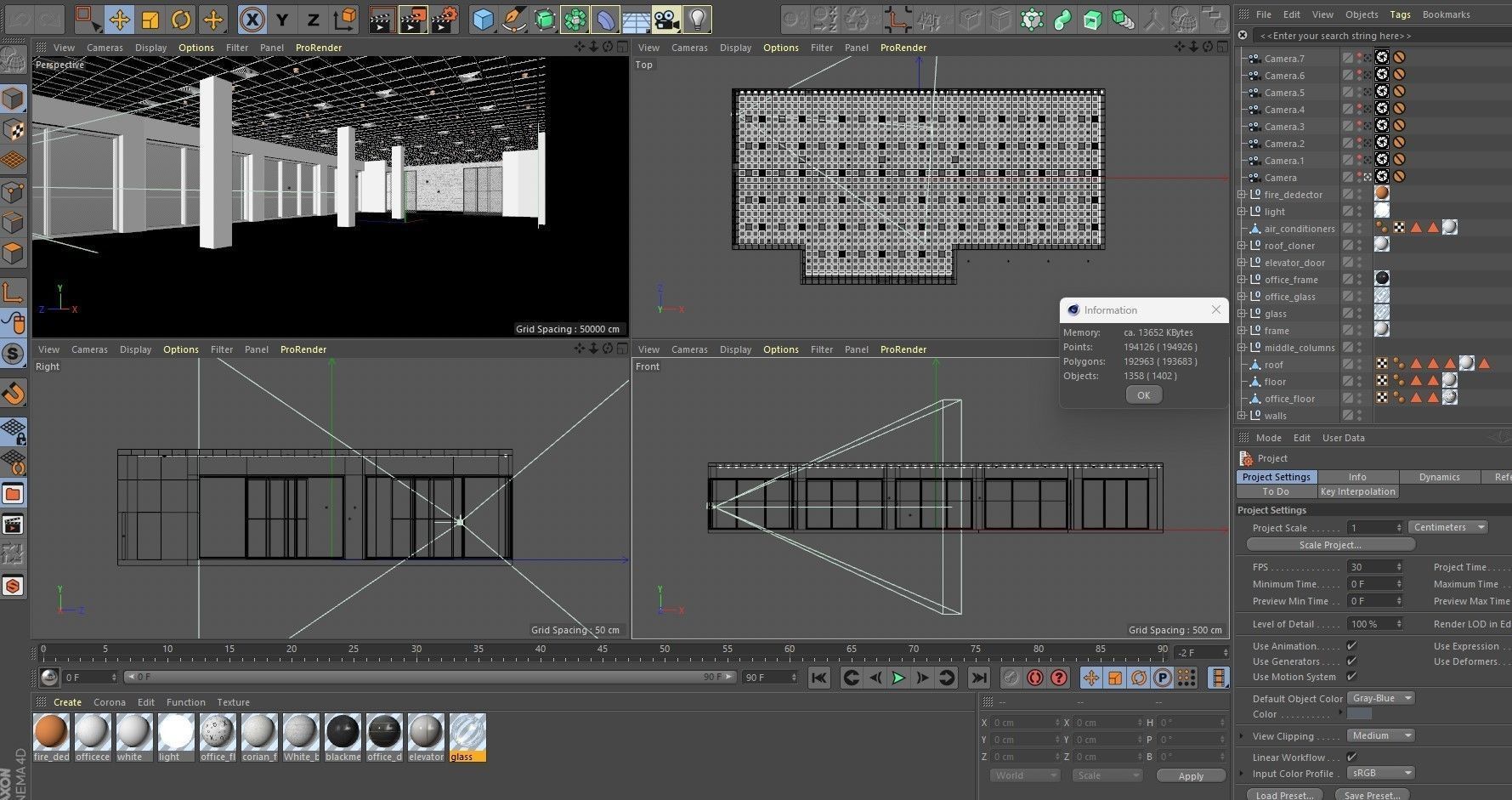This screenshot has height=800, width=1512.
Task: Add a Floor environment object
Action: (x=636, y=19)
